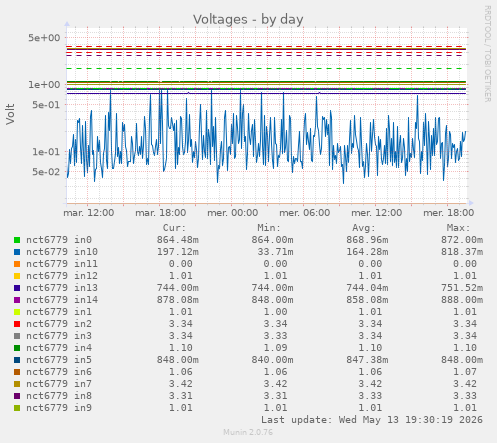
Task: Select the 'nct6779 in3' legend label
Action: pyautogui.click(x=59, y=336)
